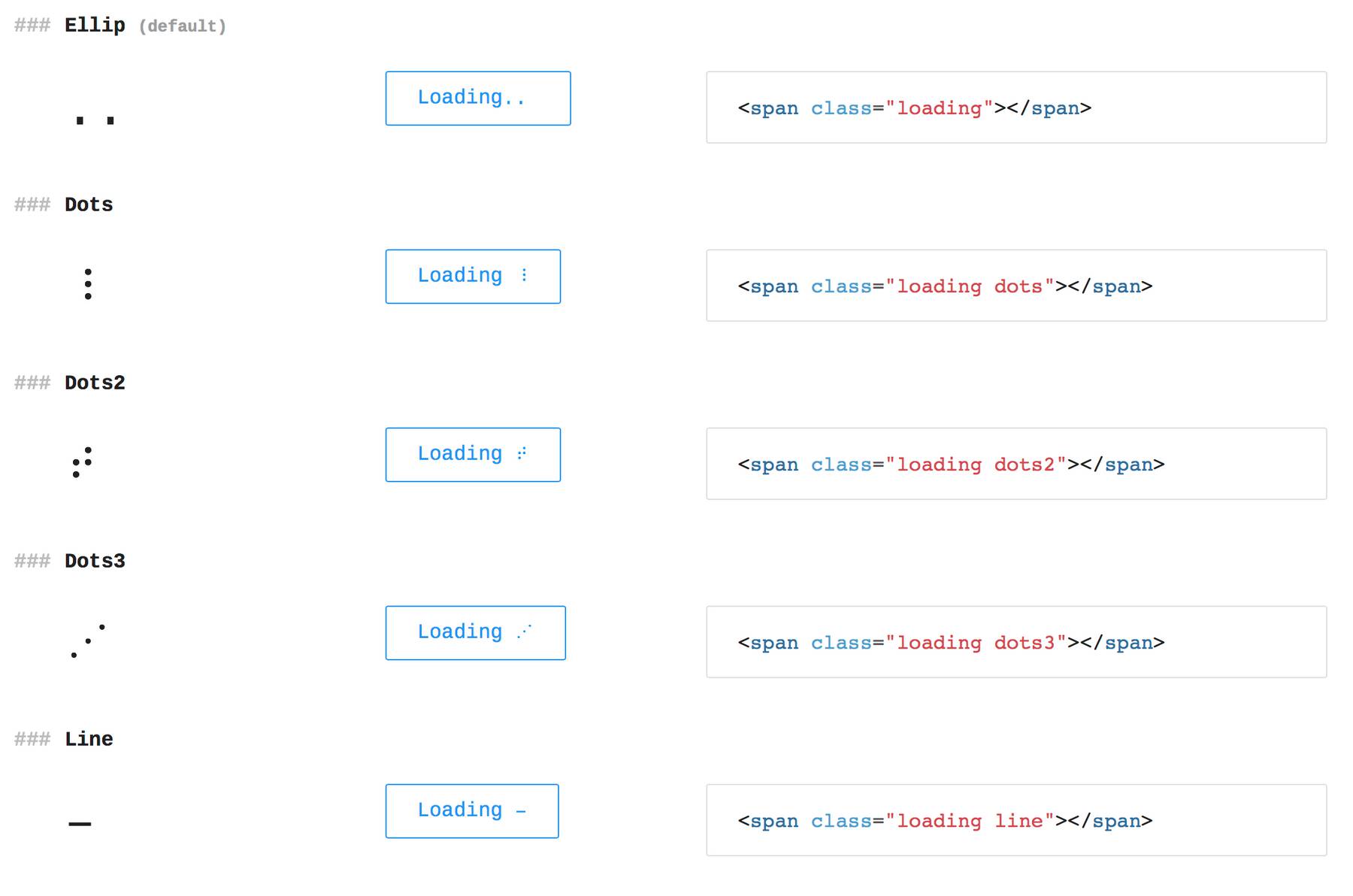This screenshot has height=896, width=1353.
Task: Select the vertical Dots loading indicator
Action: click(89, 283)
